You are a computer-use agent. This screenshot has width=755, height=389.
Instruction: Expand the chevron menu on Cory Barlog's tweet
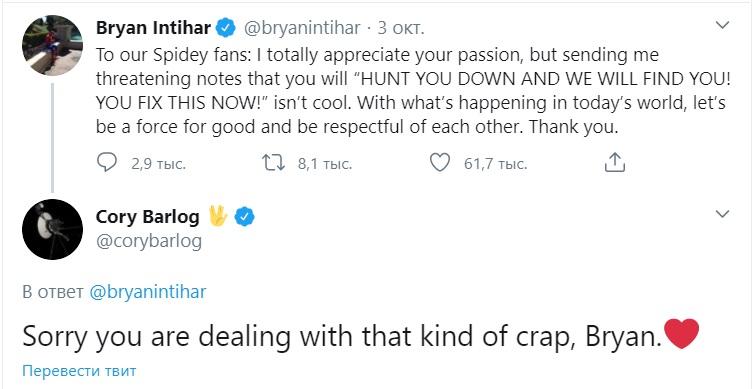pyautogui.click(x=722, y=214)
